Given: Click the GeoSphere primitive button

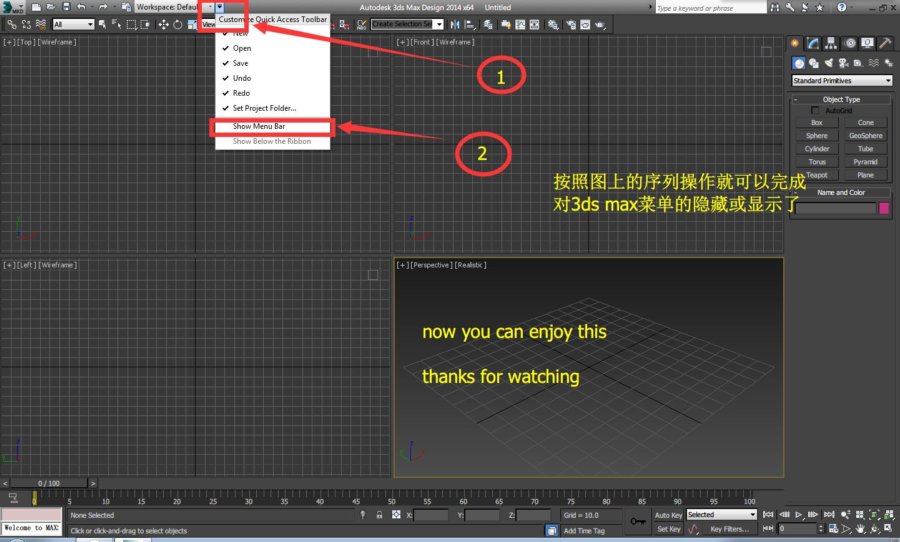Looking at the screenshot, I should click(866, 136).
